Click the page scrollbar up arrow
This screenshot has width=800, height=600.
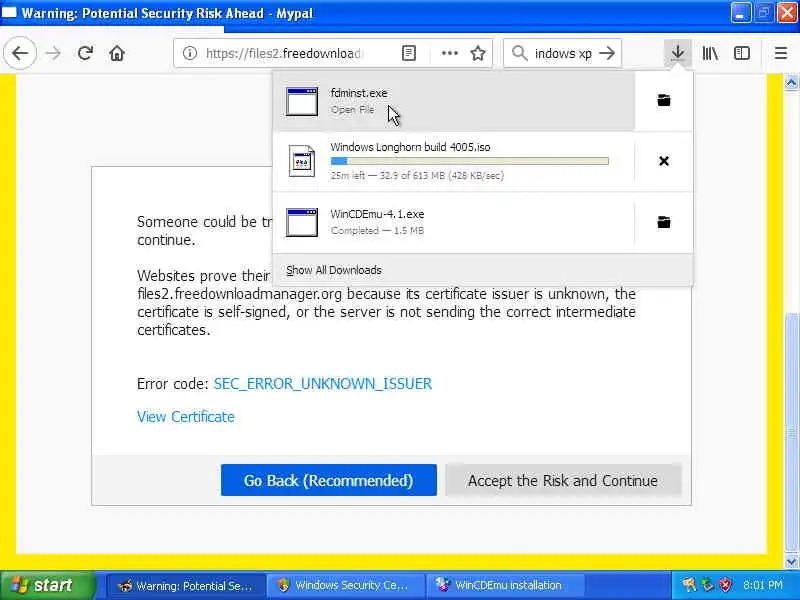click(x=791, y=82)
